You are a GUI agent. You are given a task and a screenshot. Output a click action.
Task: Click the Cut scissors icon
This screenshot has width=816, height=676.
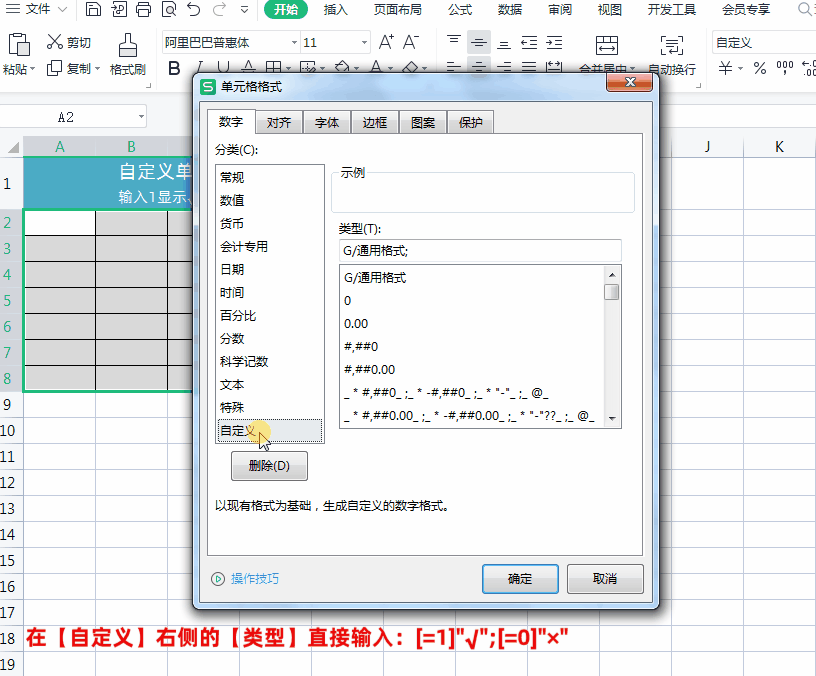54,42
